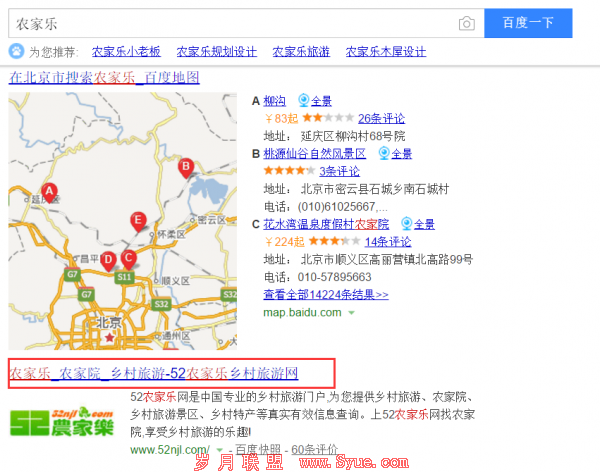This screenshot has height=472, width=600.
Task: Click address text 延庆区柳沟村68号院
Action: (353, 136)
